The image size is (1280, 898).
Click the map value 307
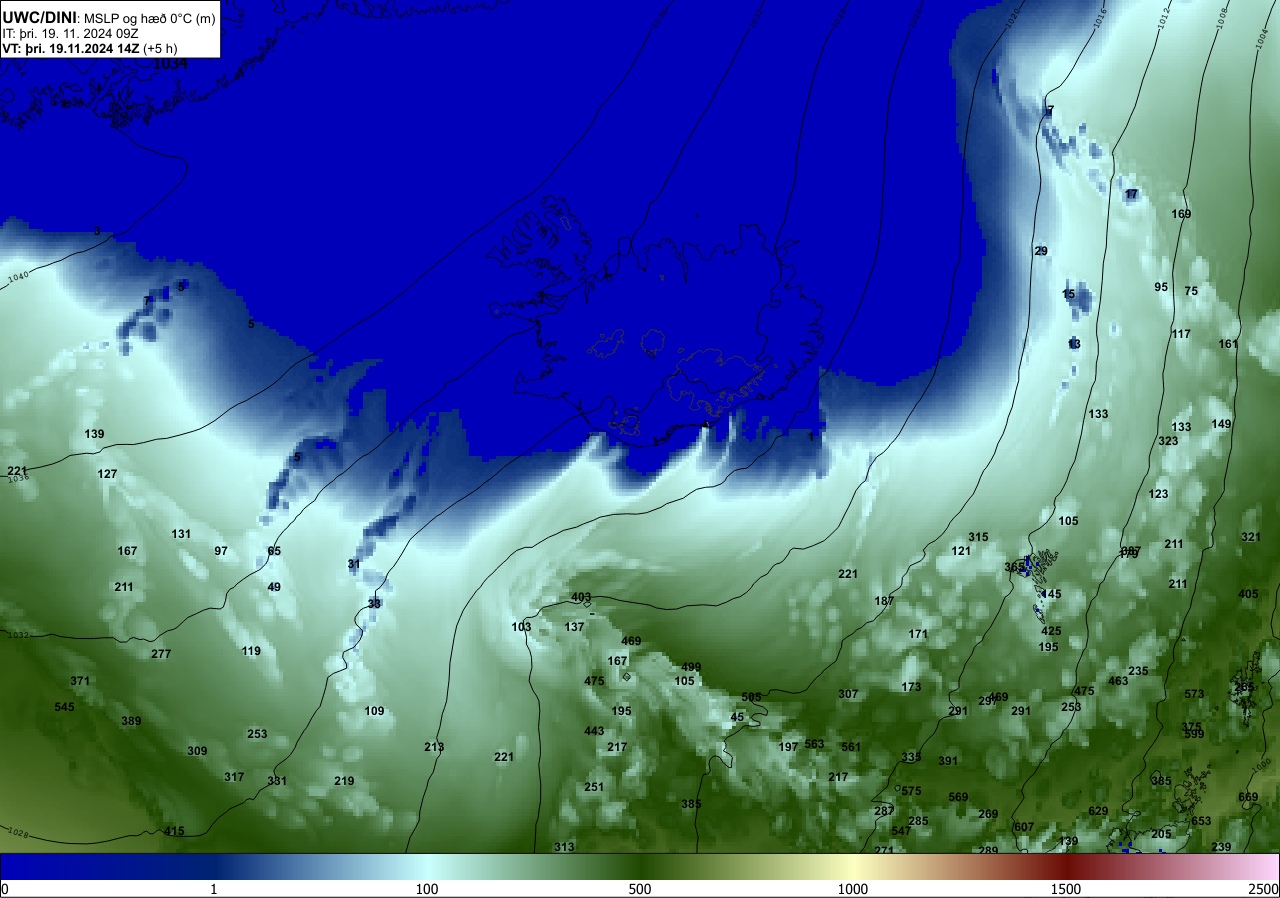[848, 694]
